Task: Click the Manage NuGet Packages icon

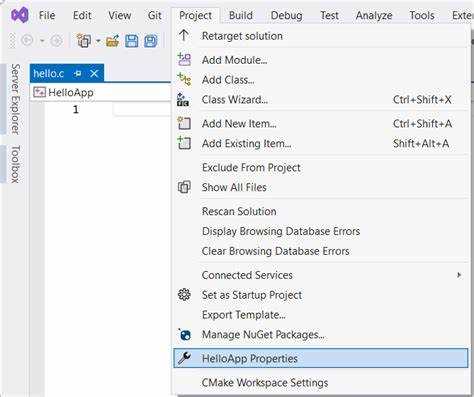Action: point(184,334)
